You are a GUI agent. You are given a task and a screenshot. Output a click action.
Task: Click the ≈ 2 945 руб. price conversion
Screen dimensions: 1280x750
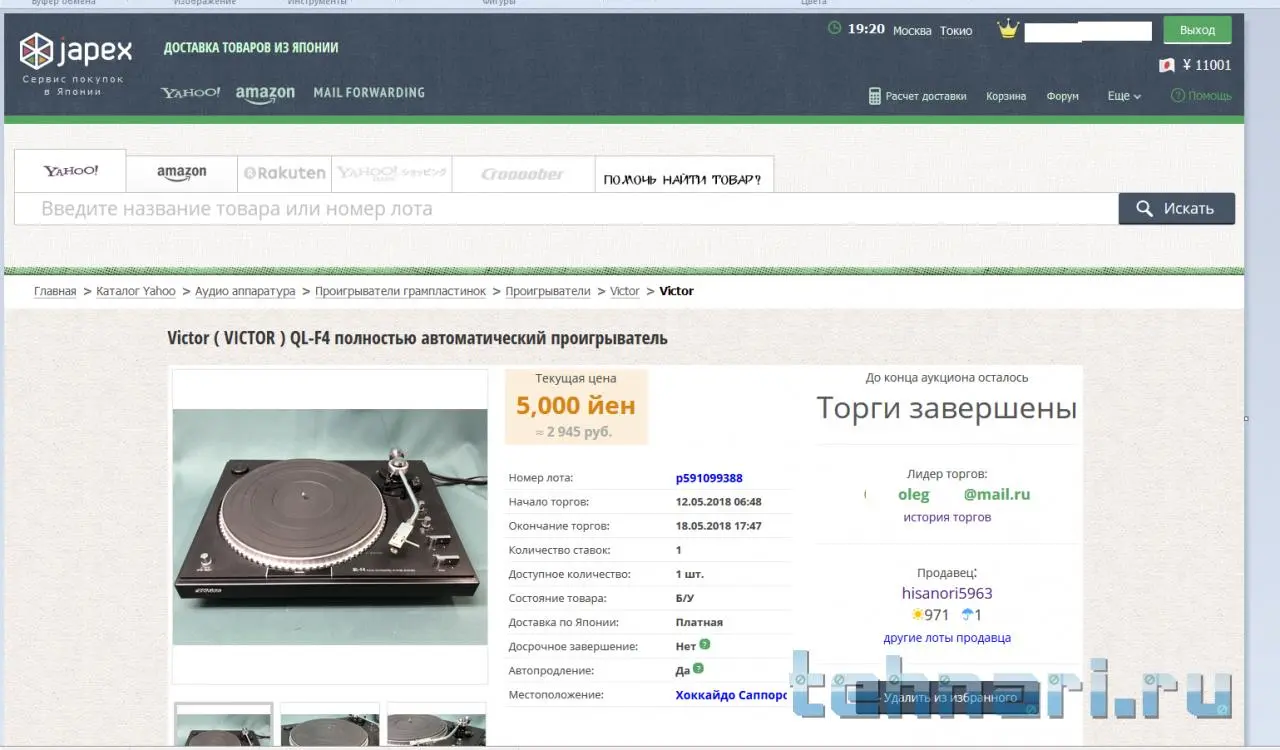coord(574,432)
